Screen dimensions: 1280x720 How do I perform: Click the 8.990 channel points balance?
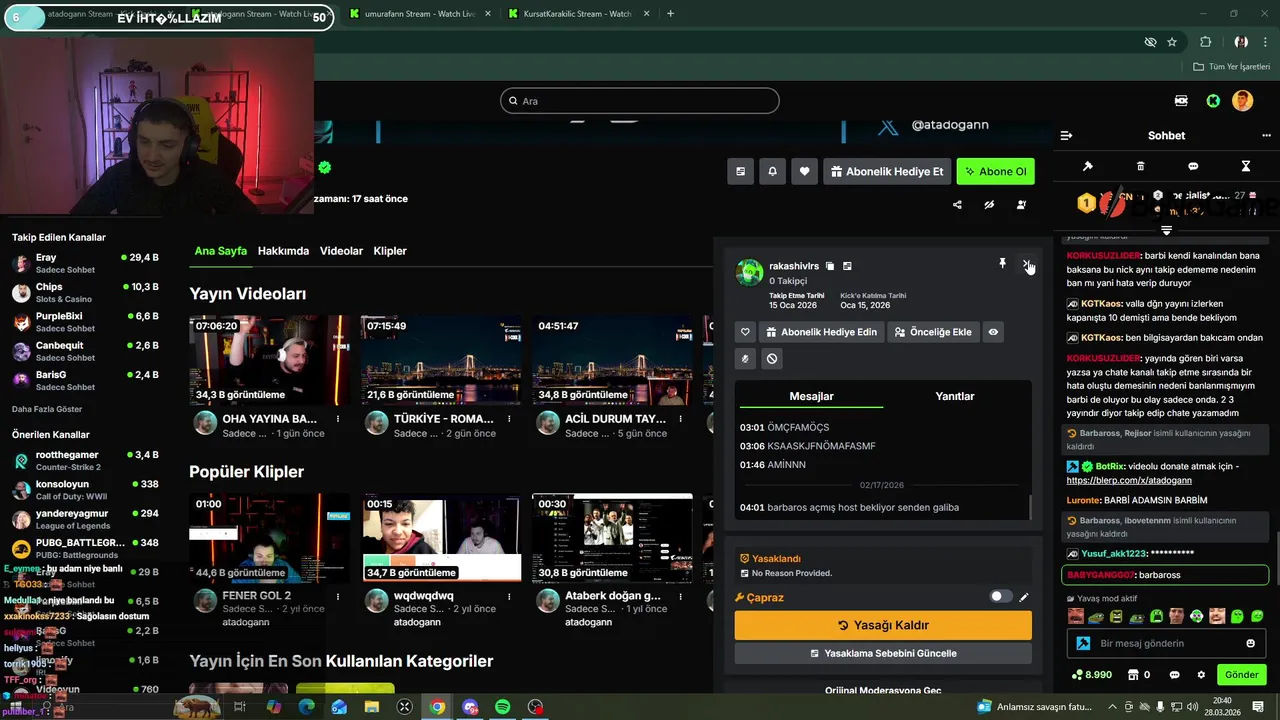point(1092,675)
